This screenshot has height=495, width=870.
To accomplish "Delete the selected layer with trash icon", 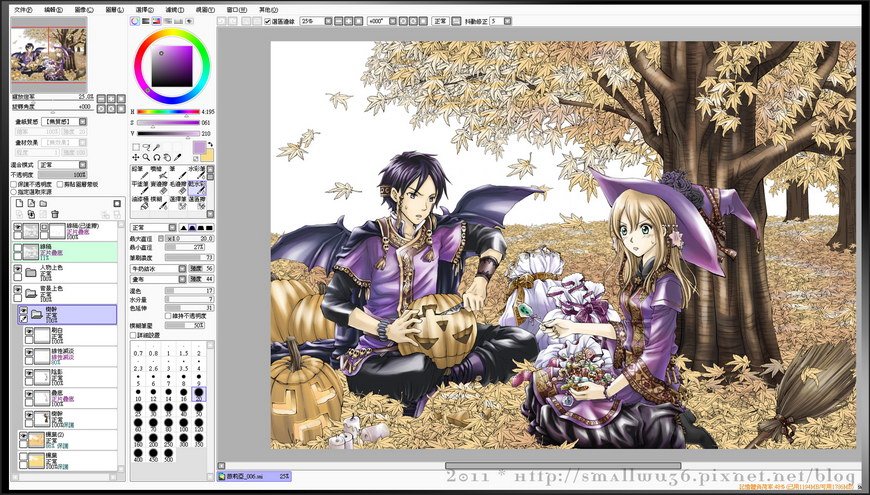I will click(55, 214).
